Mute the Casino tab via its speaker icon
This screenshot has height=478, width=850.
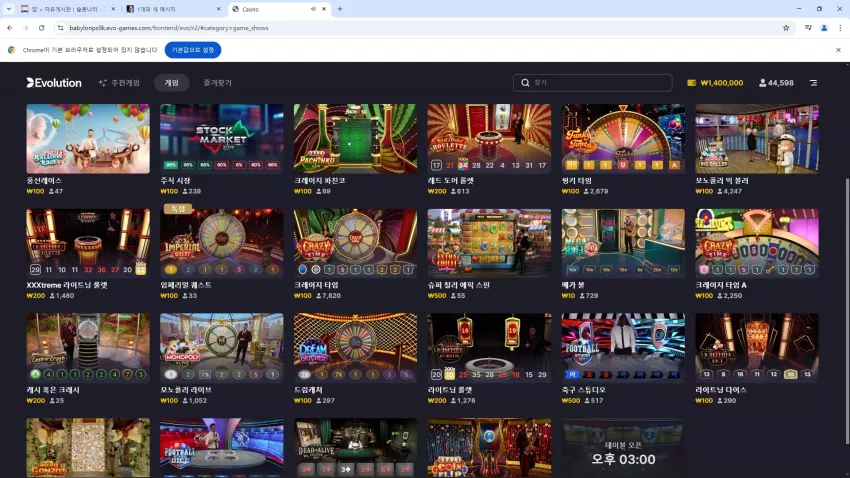click(313, 9)
